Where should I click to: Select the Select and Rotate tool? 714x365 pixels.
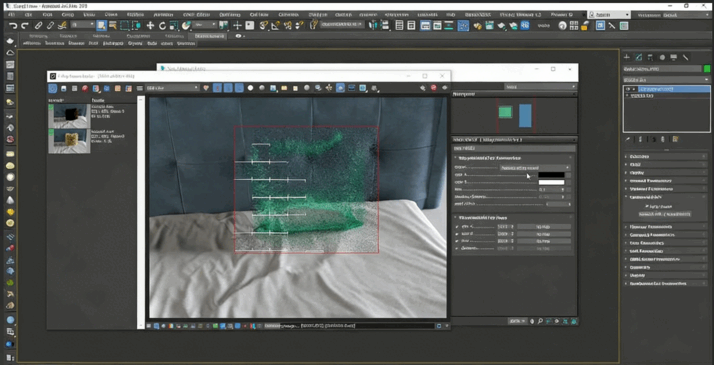click(x=162, y=25)
